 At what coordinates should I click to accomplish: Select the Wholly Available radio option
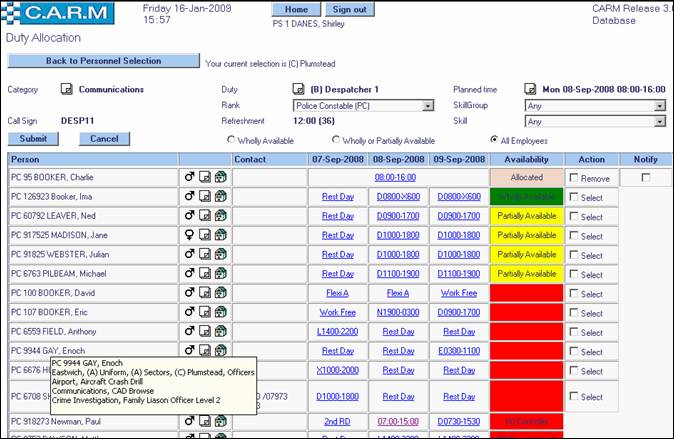[x=232, y=140]
